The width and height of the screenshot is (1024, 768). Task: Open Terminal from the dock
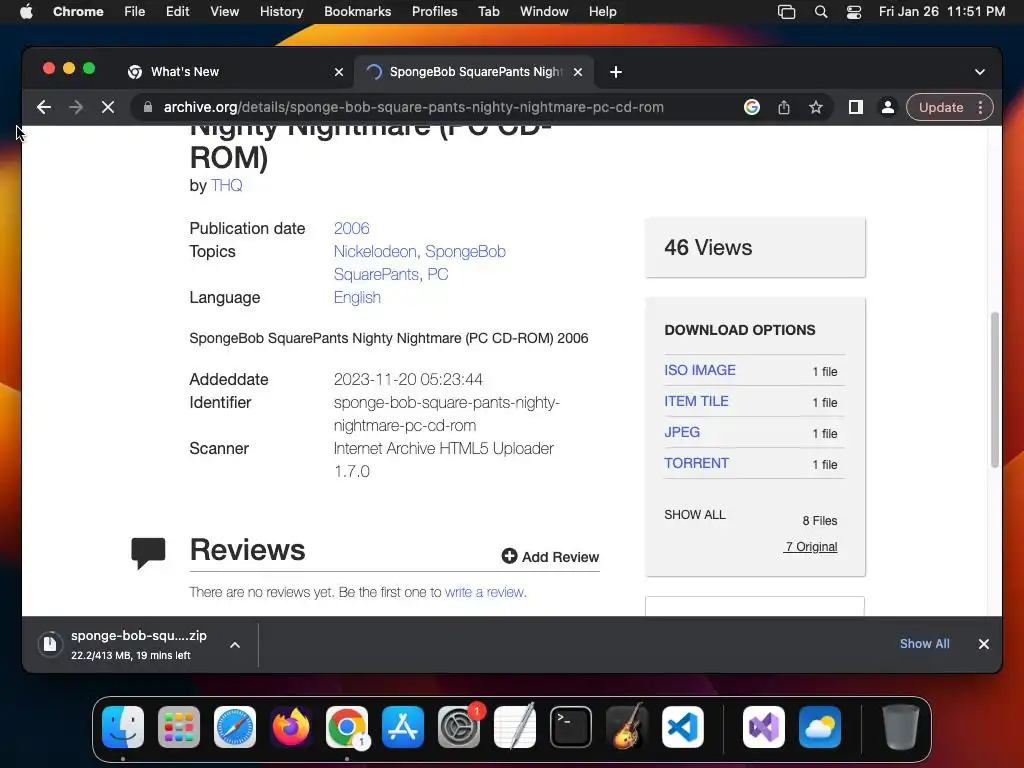coord(571,727)
